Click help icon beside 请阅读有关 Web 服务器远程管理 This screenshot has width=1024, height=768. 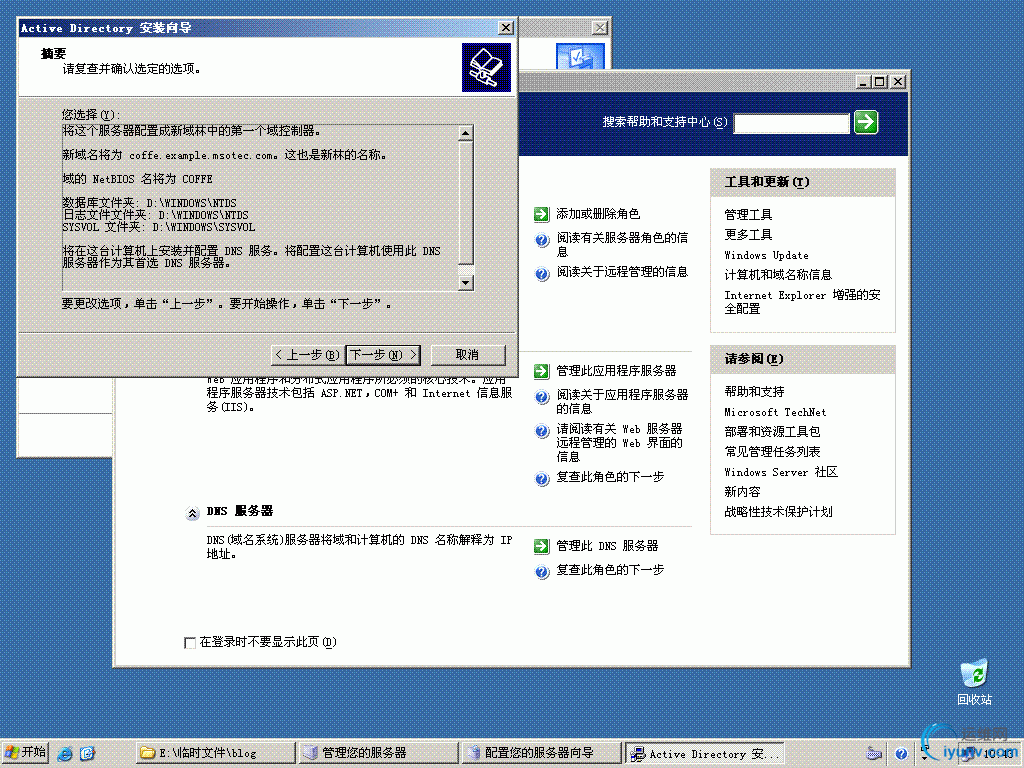tap(542, 431)
